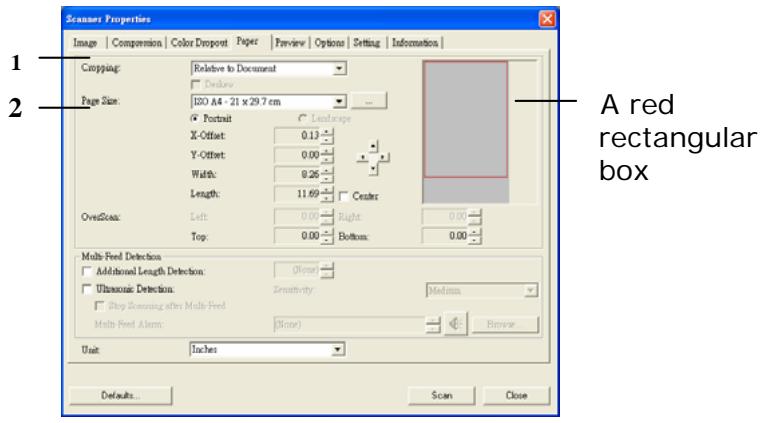The image size is (762, 423).
Task: Adjust the OverScan Right spinner
Action: (x=475, y=216)
